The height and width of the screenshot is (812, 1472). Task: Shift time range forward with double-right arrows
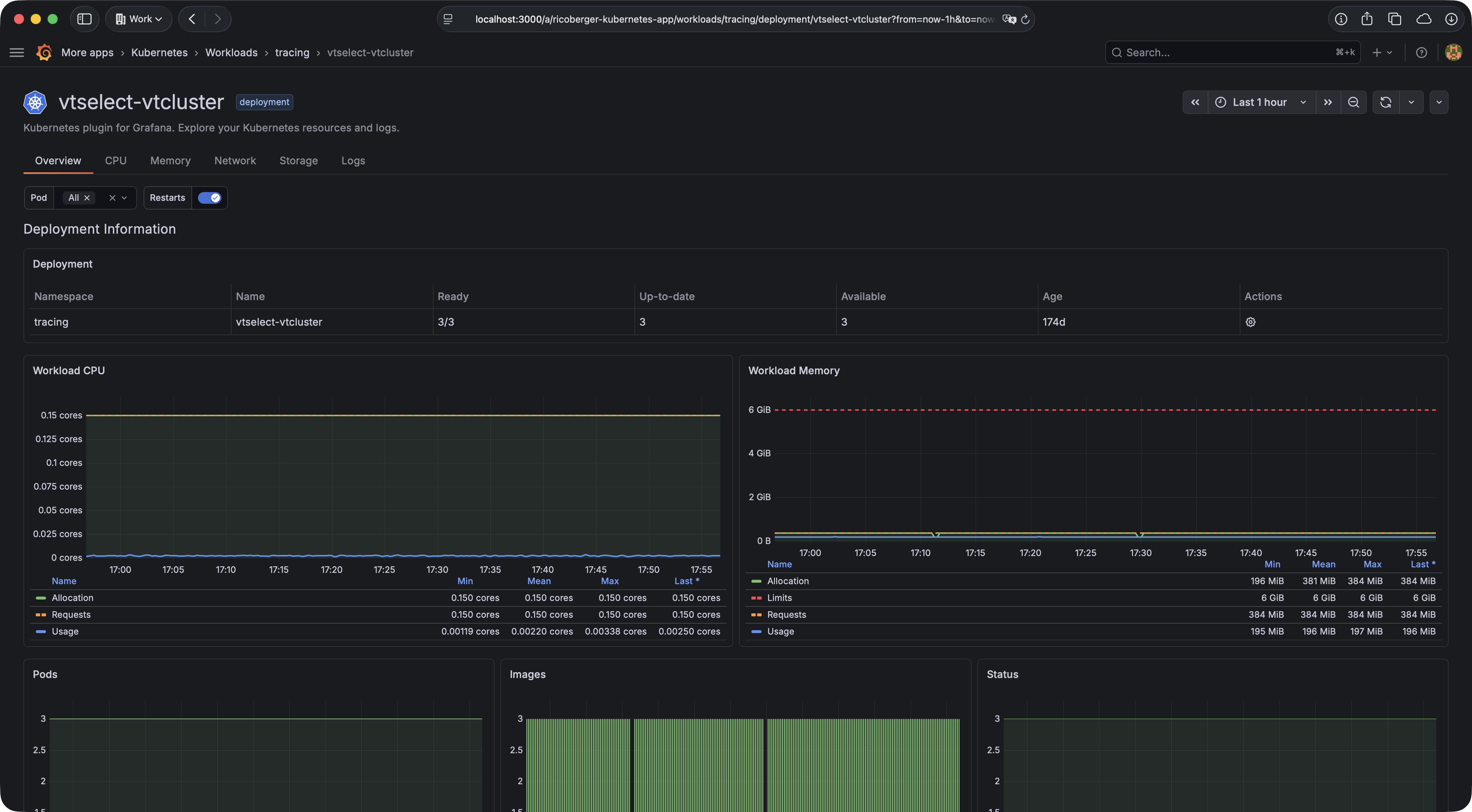click(x=1328, y=102)
